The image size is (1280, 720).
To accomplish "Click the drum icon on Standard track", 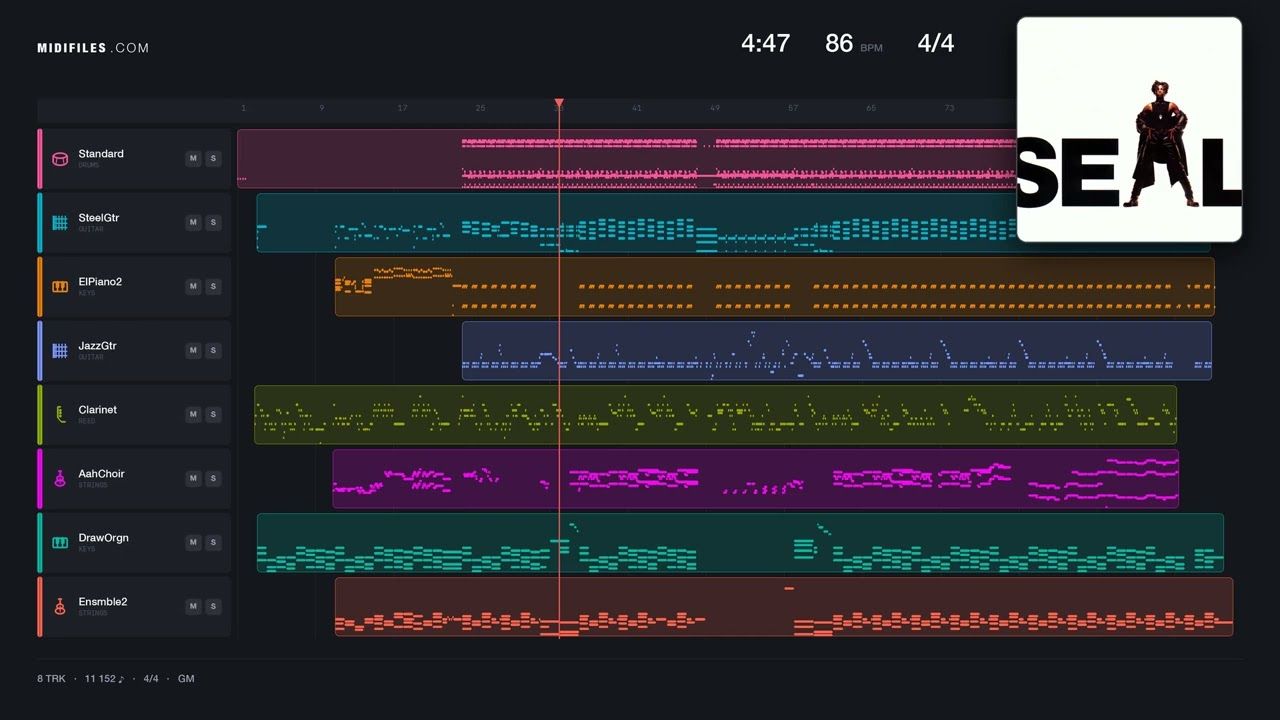I will tap(60, 158).
